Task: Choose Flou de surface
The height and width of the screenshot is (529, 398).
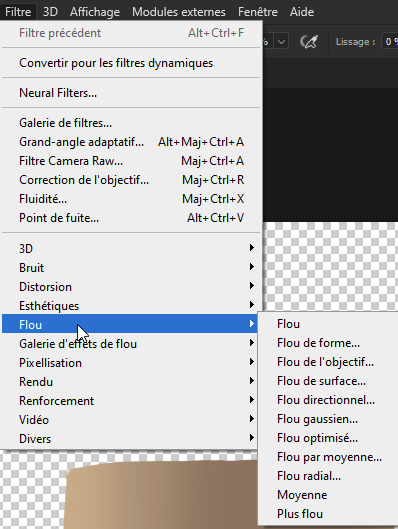Action: point(329,381)
